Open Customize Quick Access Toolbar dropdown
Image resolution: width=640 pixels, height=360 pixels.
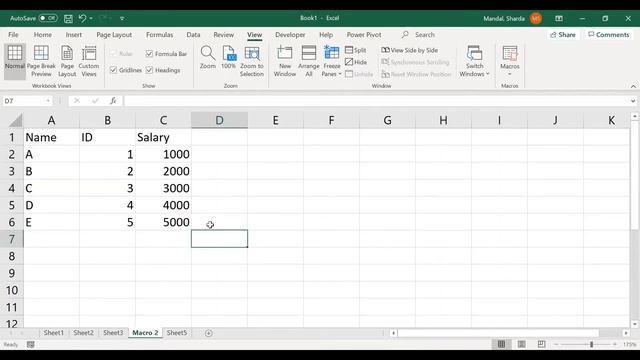122,18
